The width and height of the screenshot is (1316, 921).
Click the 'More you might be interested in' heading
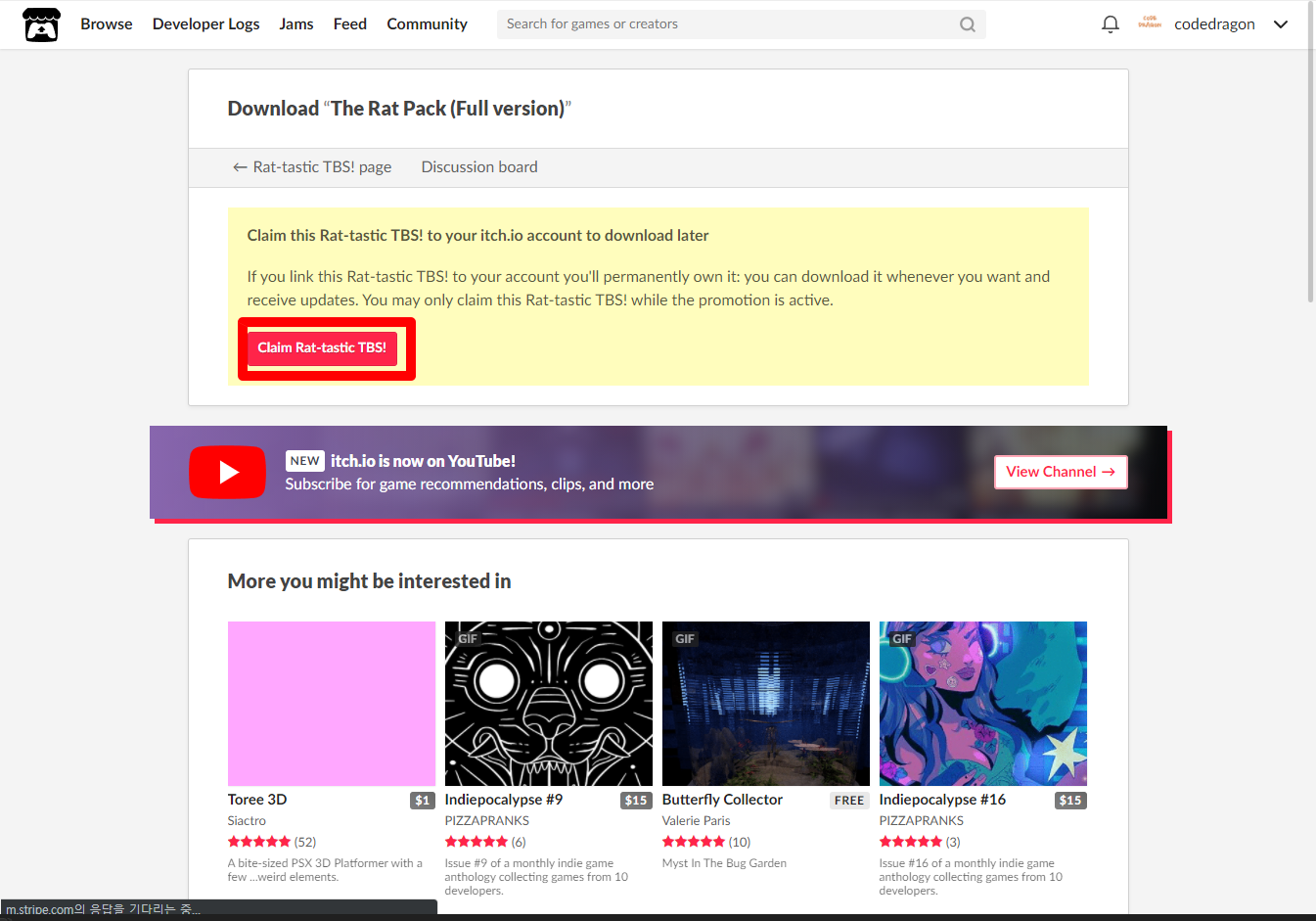point(369,581)
